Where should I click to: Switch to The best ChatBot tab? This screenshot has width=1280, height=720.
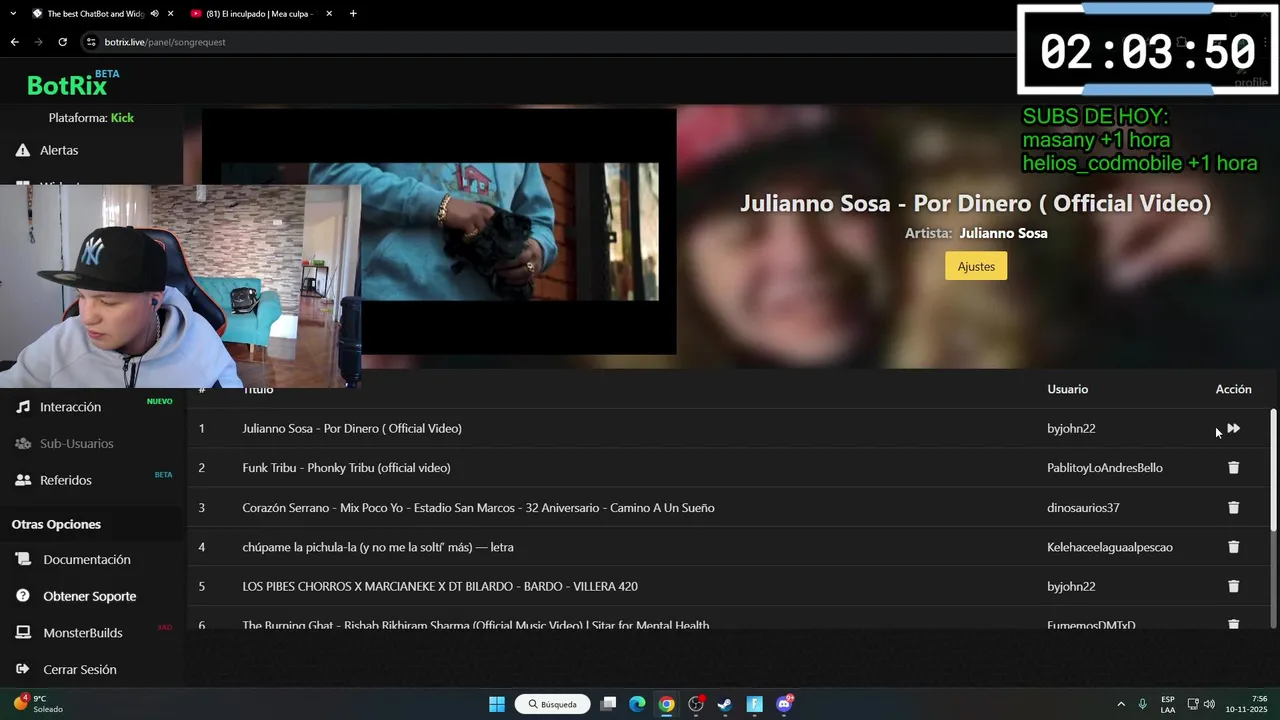point(95,14)
